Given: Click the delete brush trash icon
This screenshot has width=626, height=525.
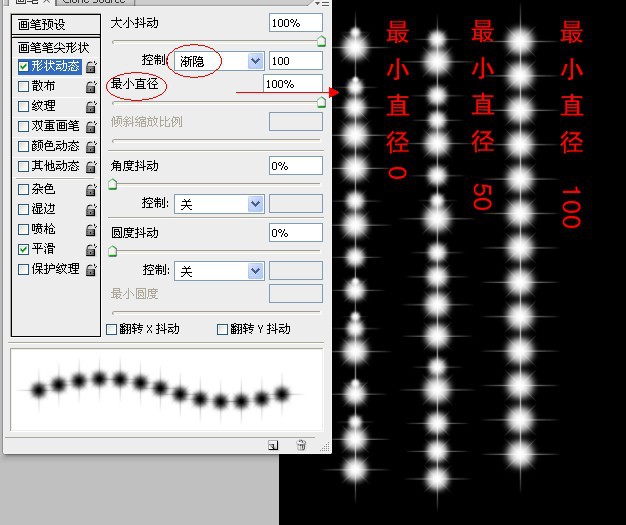Looking at the screenshot, I should click(x=301, y=445).
